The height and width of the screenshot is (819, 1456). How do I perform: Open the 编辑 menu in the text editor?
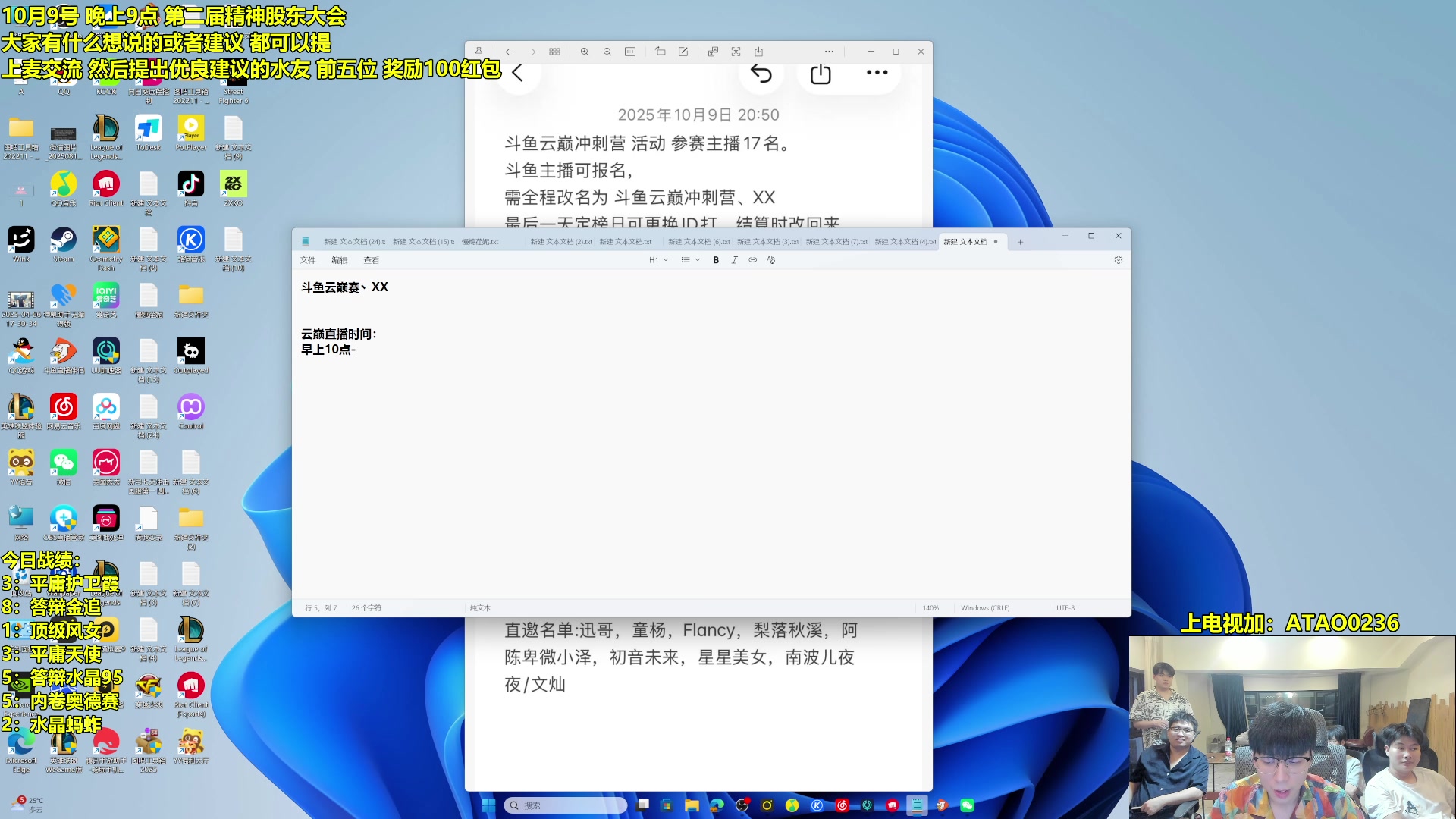point(340,259)
